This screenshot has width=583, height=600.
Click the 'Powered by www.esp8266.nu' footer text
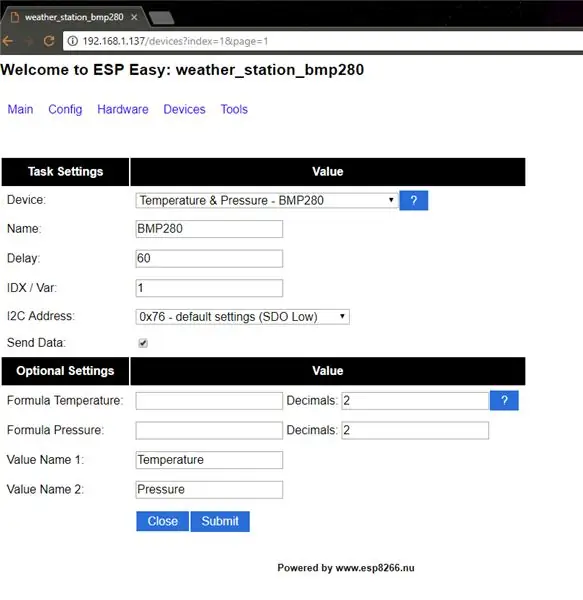pyautogui.click(x=346, y=568)
